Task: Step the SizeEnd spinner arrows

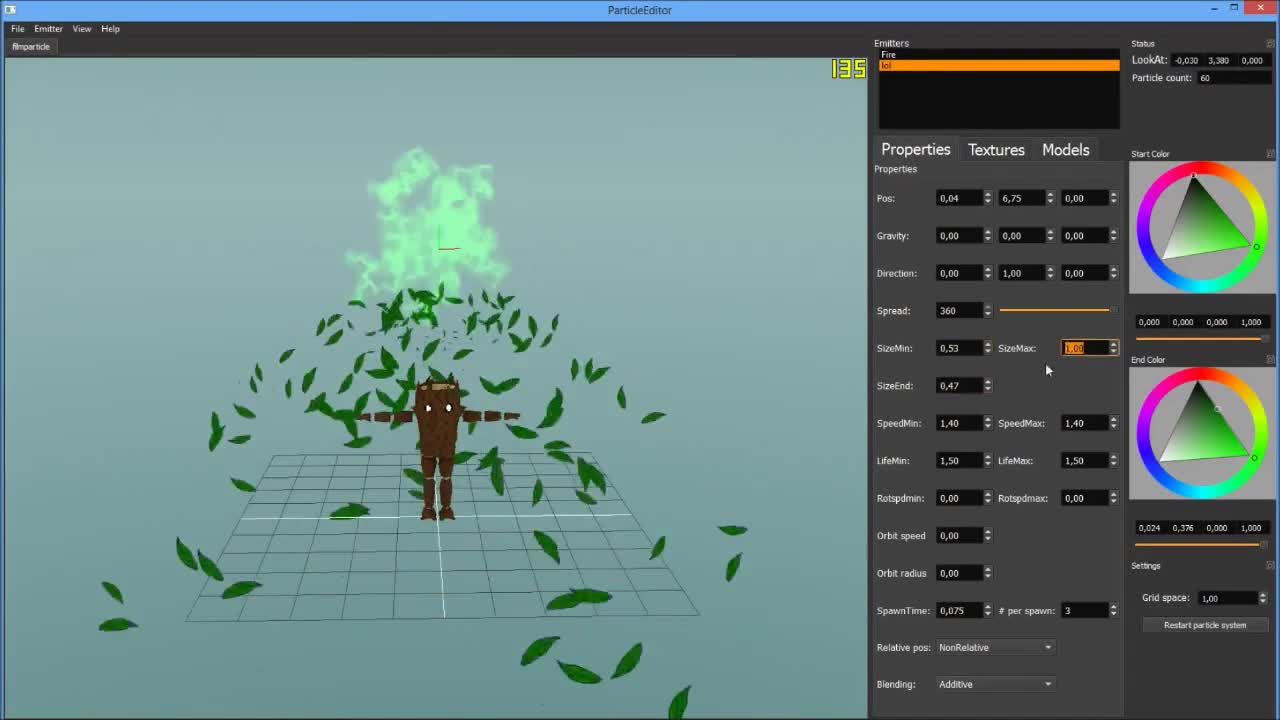Action: tap(988, 386)
